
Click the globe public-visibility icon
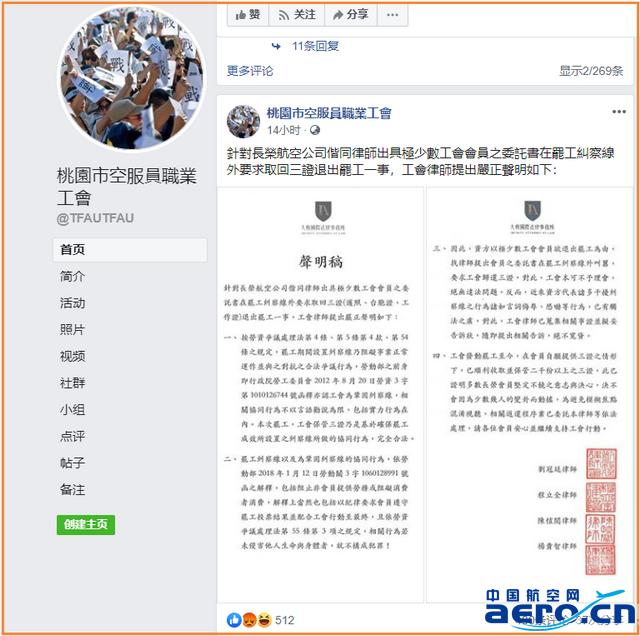click(315, 130)
